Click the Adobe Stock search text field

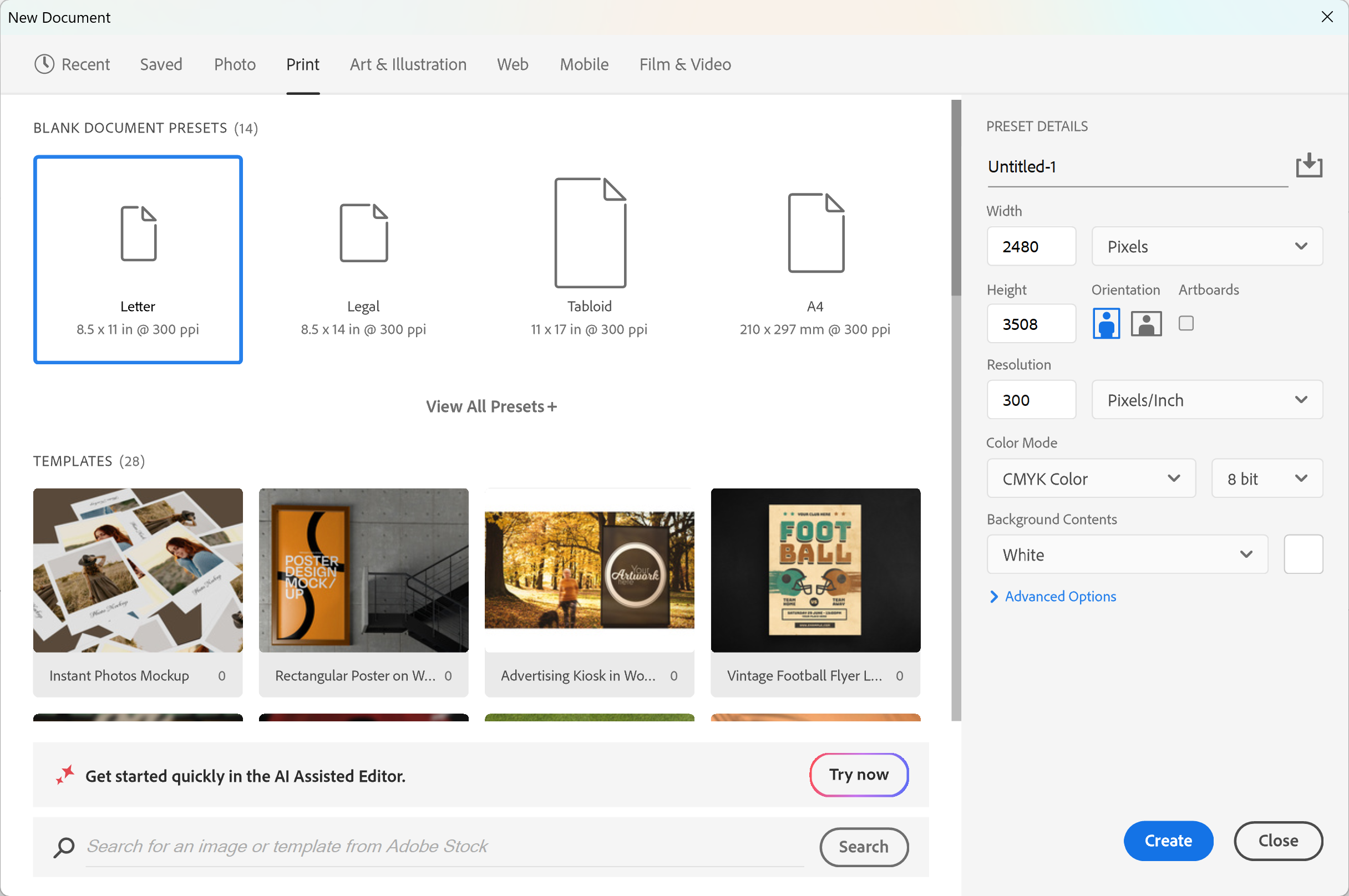click(x=445, y=847)
